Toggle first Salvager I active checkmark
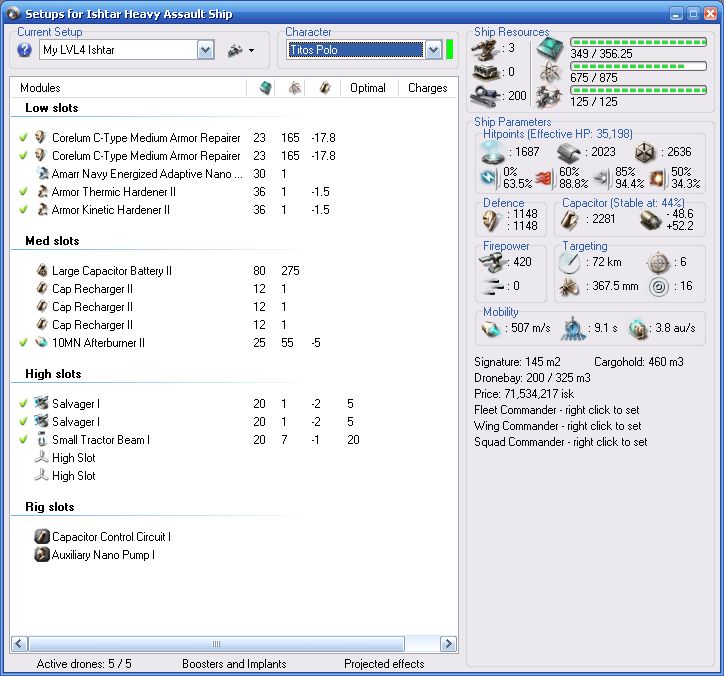724x676 pixels. [23, 404]
